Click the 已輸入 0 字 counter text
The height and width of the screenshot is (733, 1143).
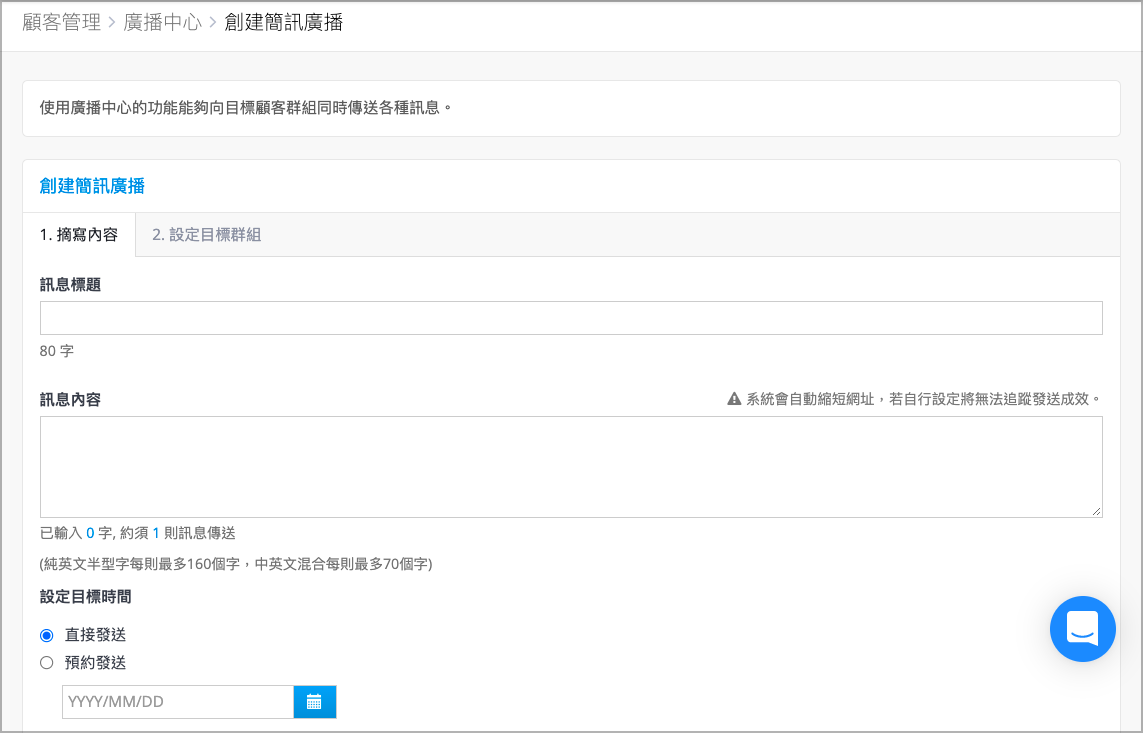(138, 533)
